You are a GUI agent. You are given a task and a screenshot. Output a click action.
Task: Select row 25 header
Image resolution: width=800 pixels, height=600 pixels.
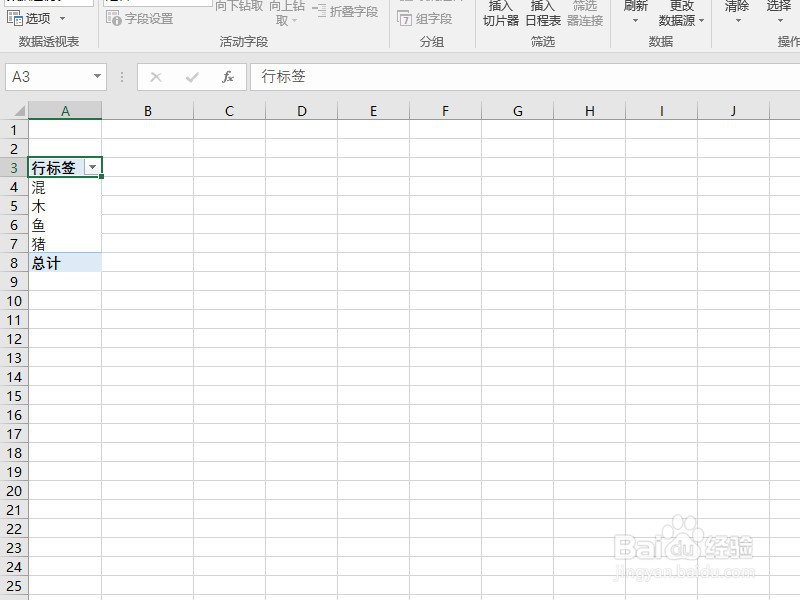pos(14,586)
